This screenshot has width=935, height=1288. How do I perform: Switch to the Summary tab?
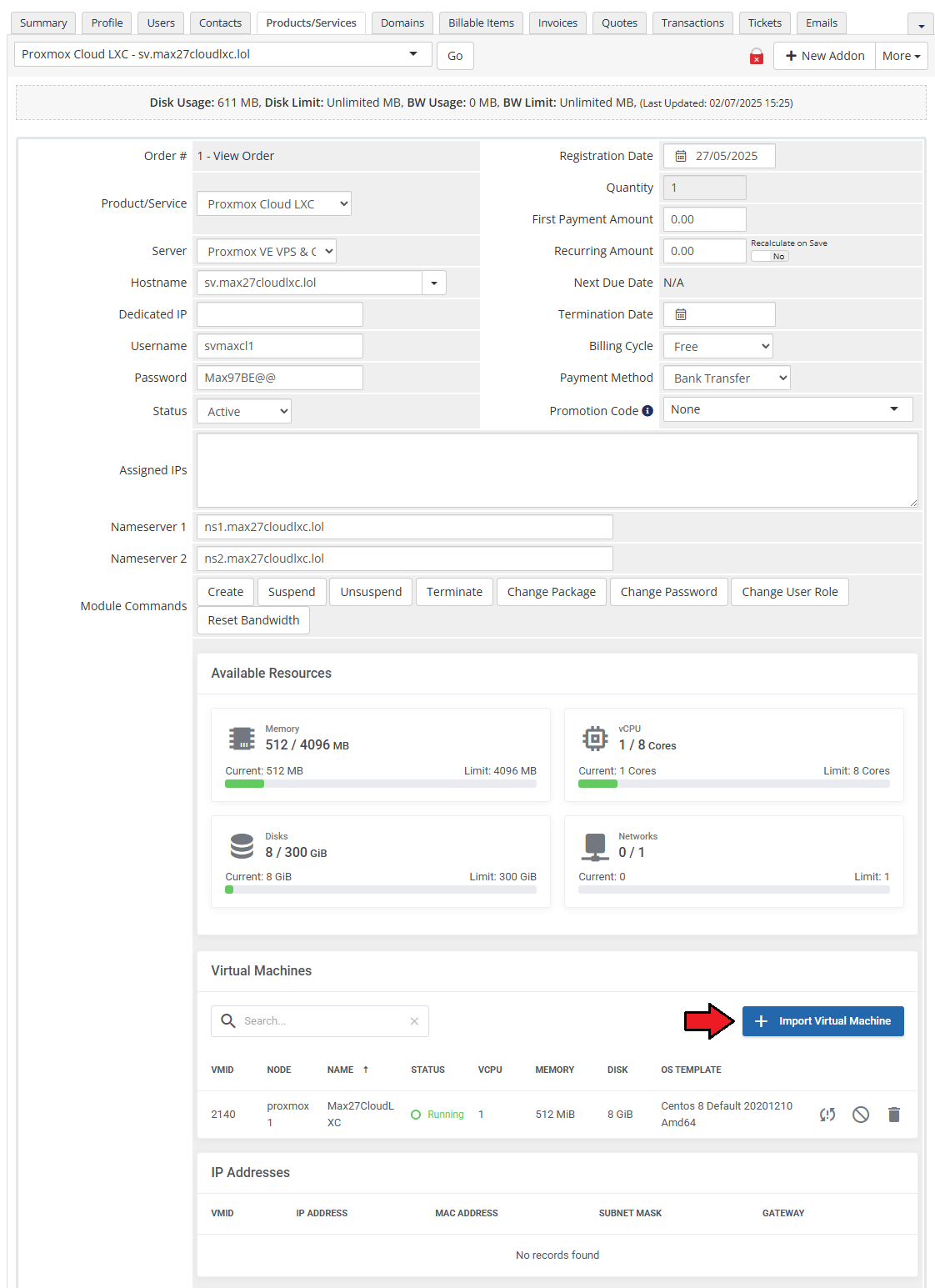43,23
